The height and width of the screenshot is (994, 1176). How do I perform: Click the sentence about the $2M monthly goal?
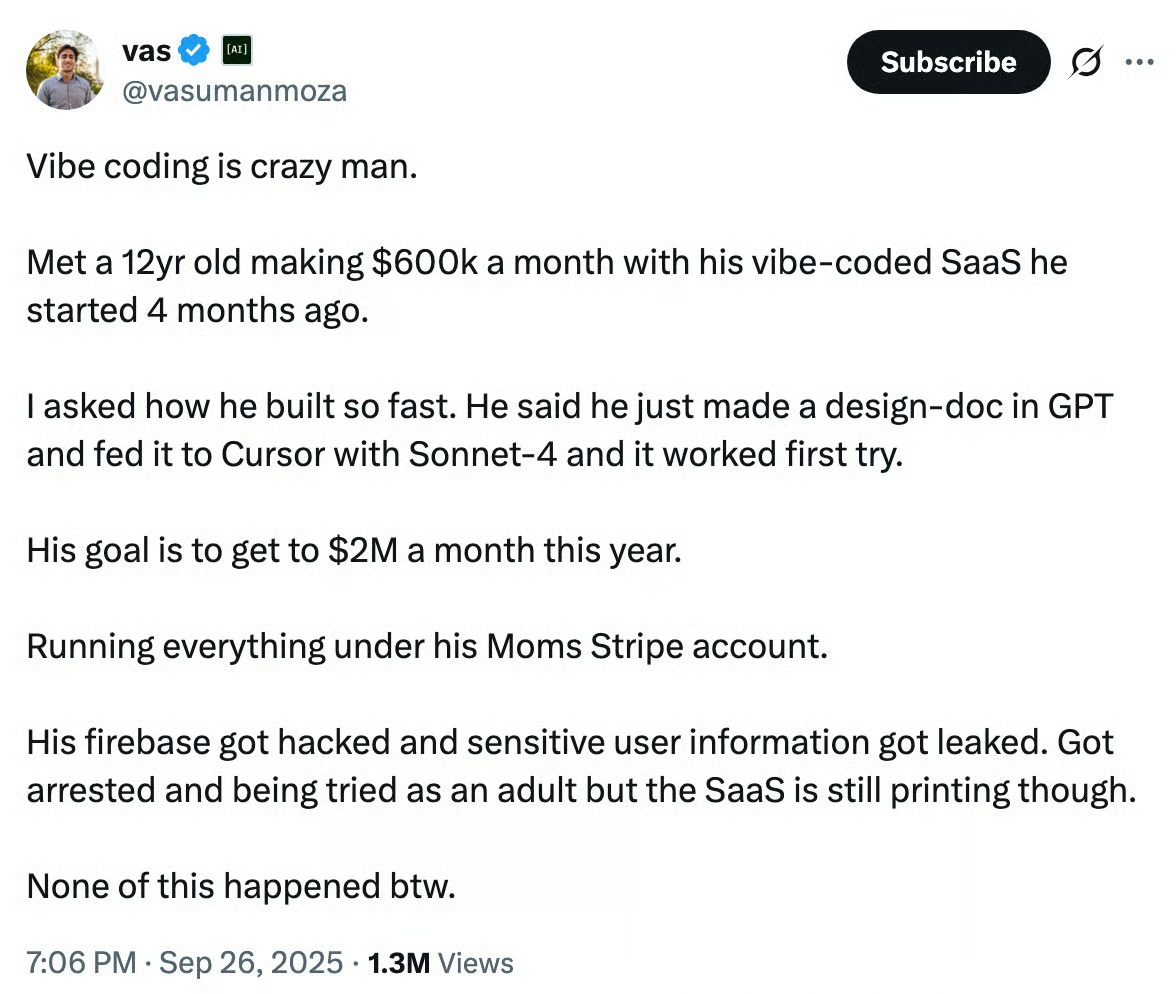pyautogui.click(x=353, y=550)
